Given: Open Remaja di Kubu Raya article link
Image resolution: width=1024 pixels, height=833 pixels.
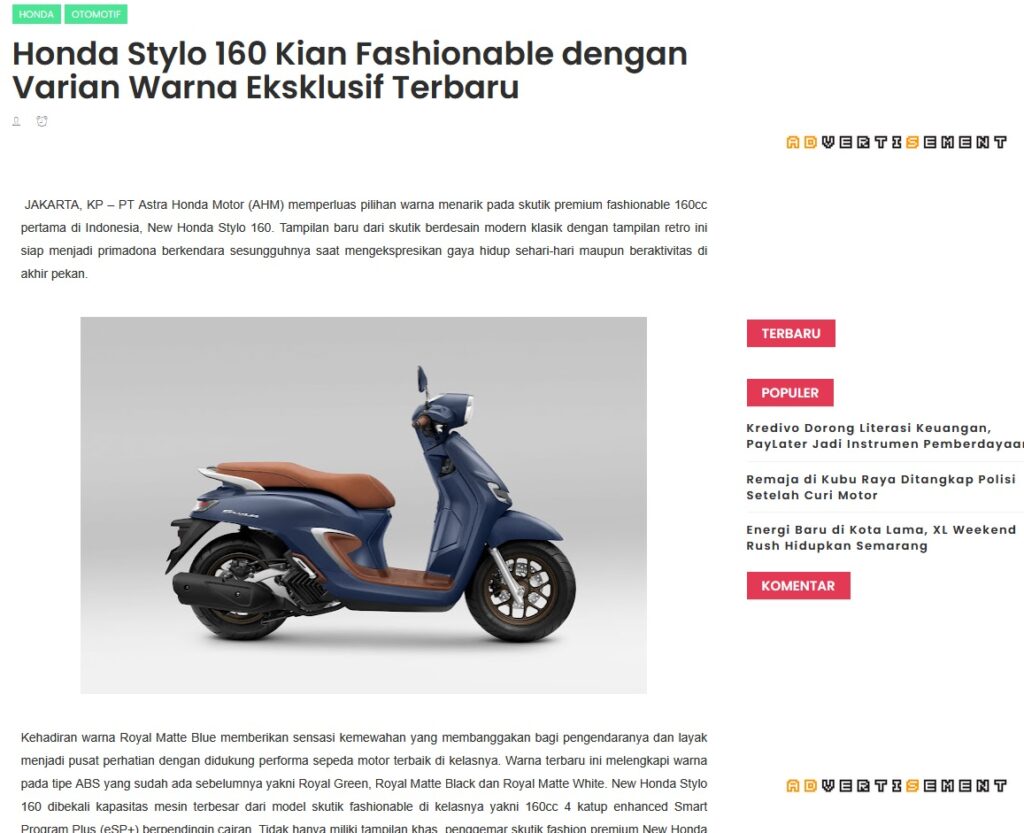Looking at the screenshot, I should click(881, 487).
